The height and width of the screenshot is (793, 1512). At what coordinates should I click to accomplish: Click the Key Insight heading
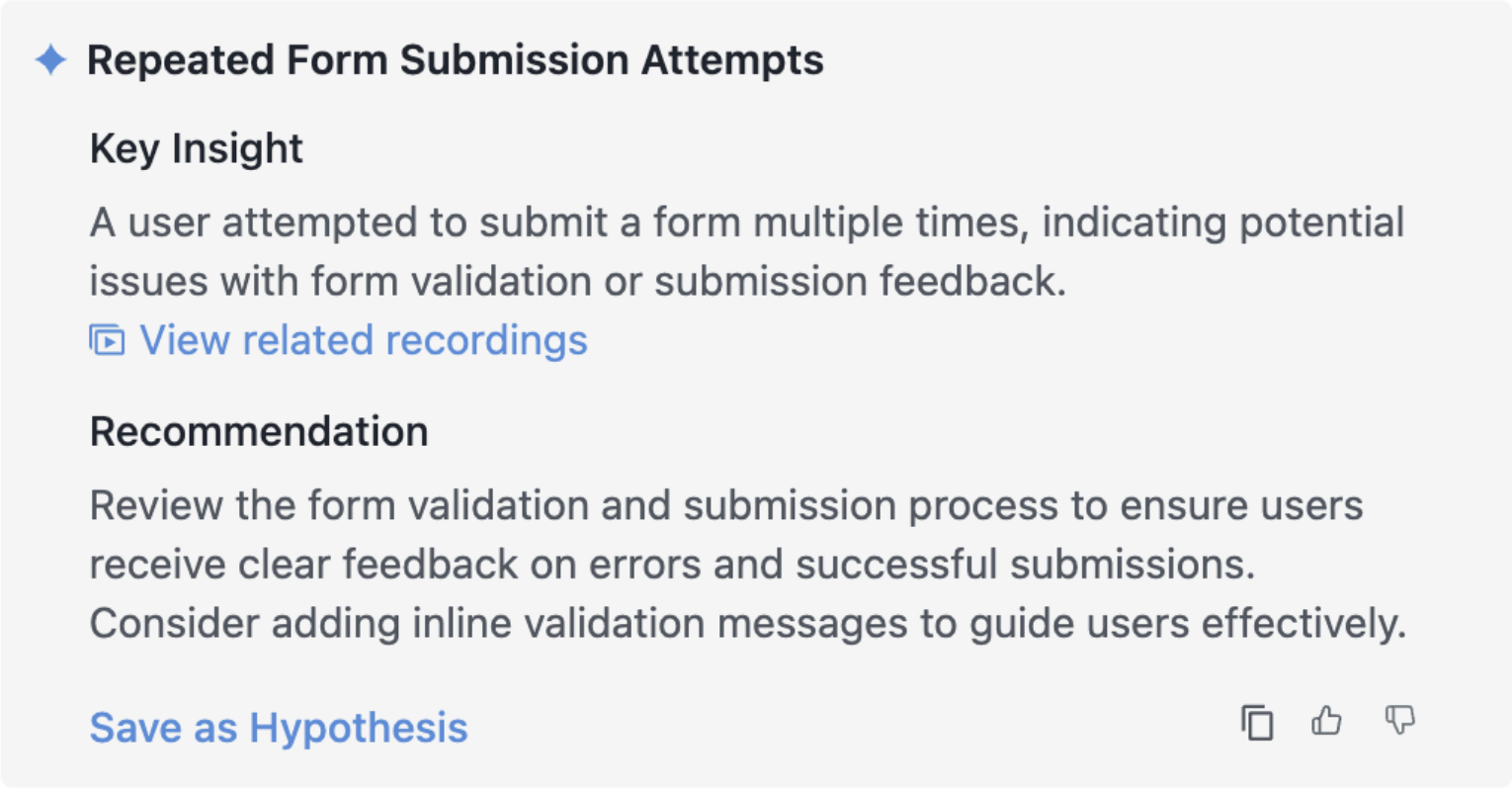197,149
